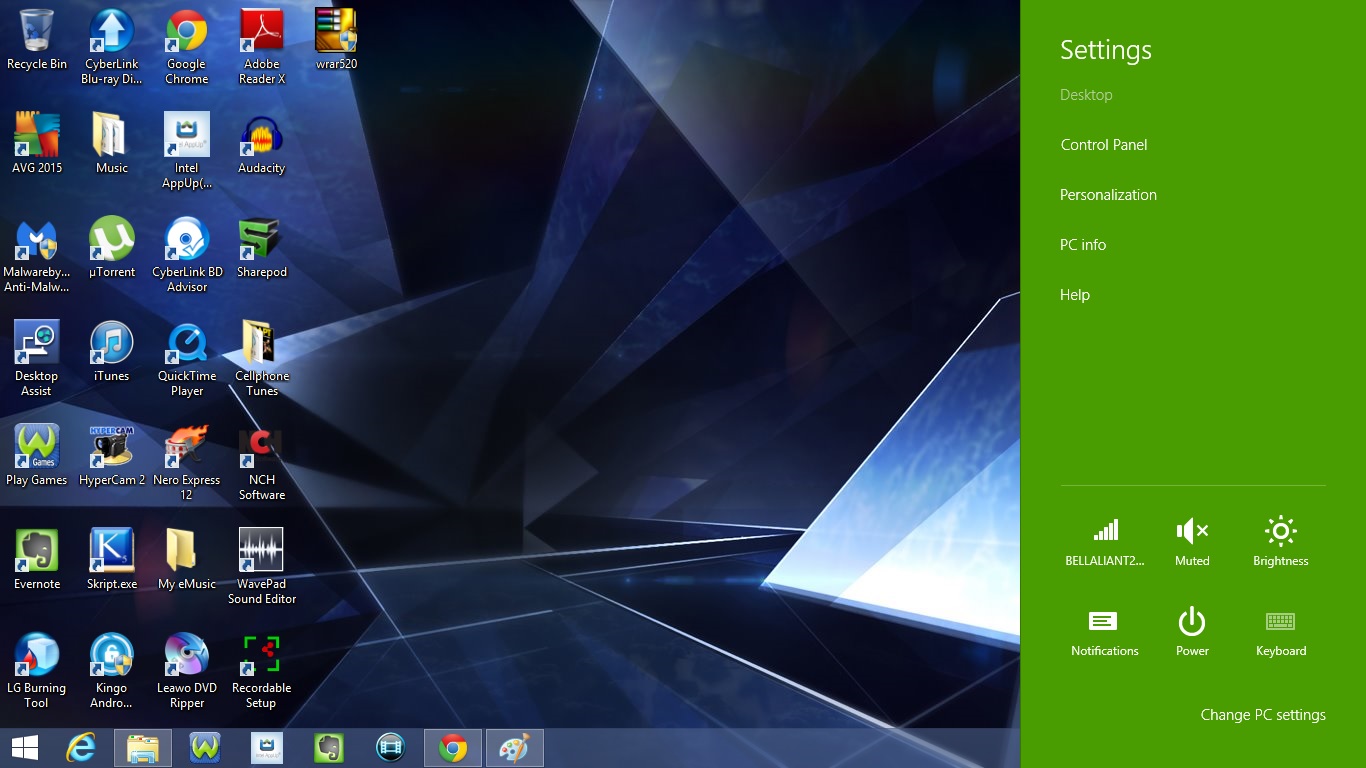
Task: Select Audacity desktop shortcut
Action: pyautogui.click(x=262, y=144)
